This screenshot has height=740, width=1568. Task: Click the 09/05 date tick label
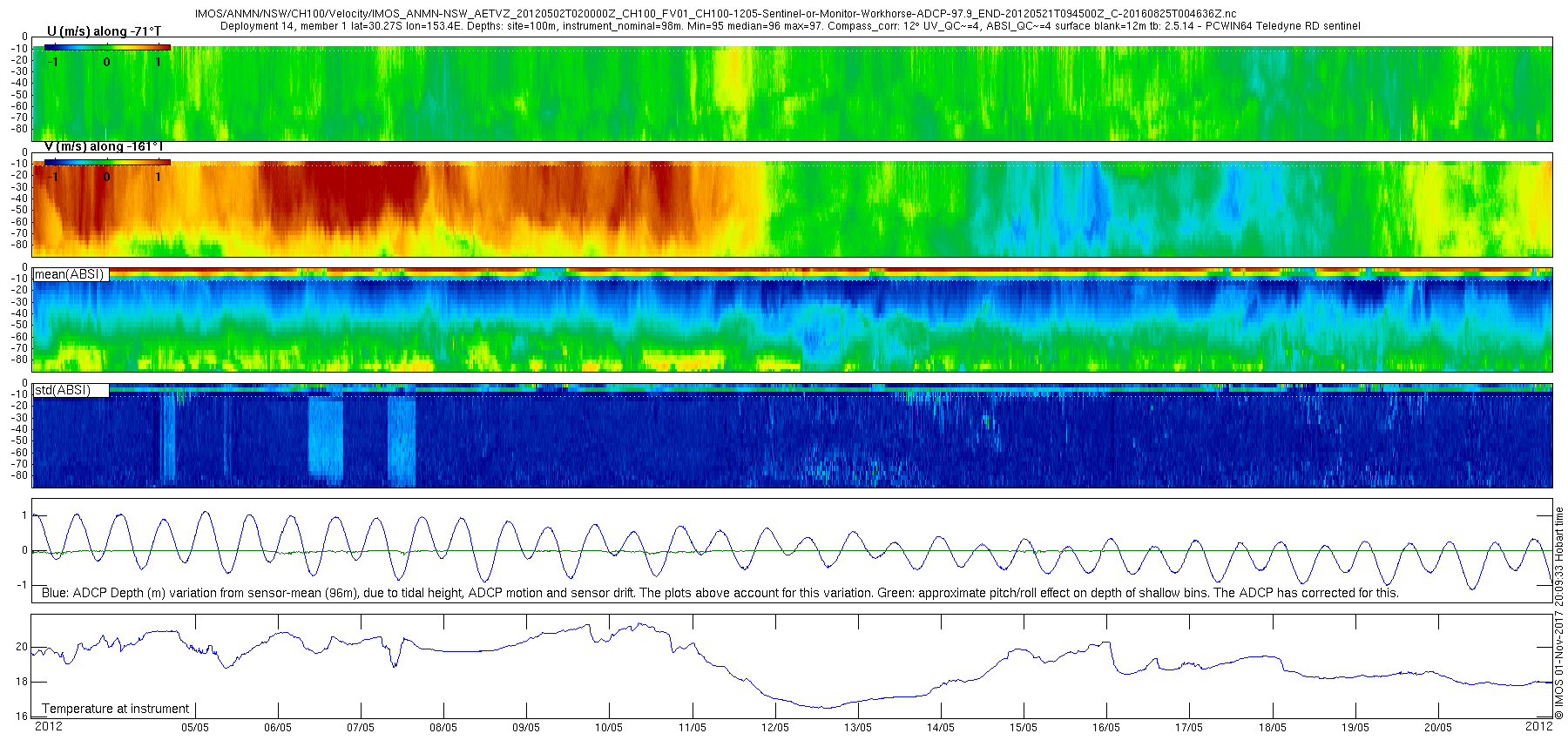pos(526,728)
